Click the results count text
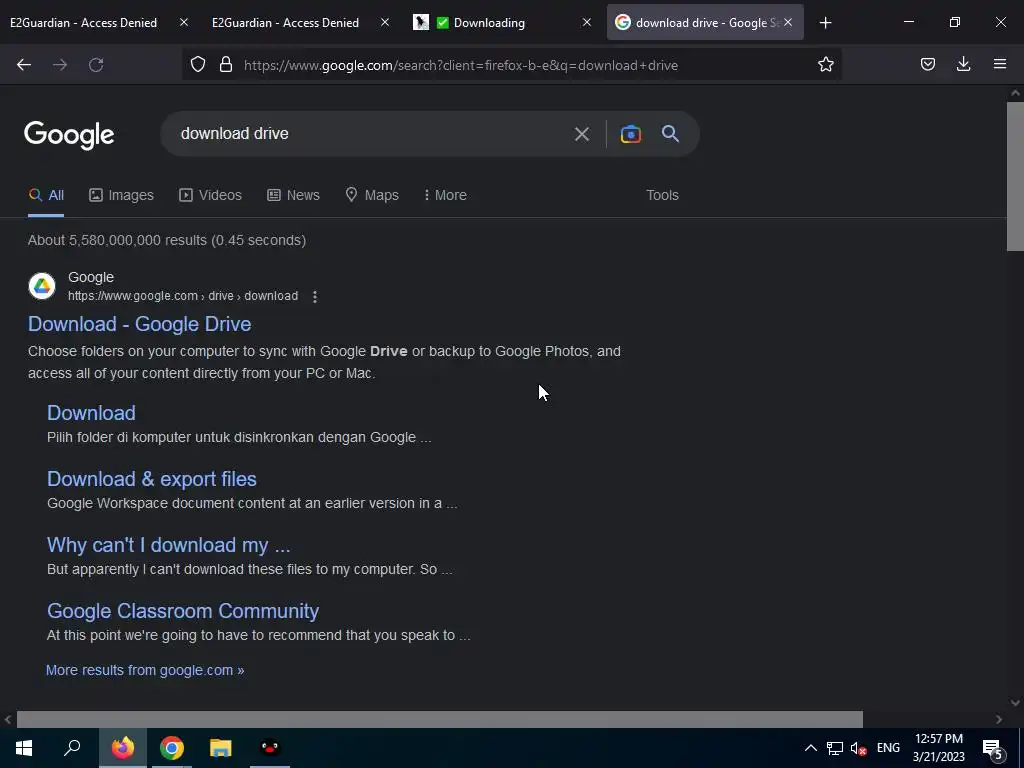 [167, 240]
